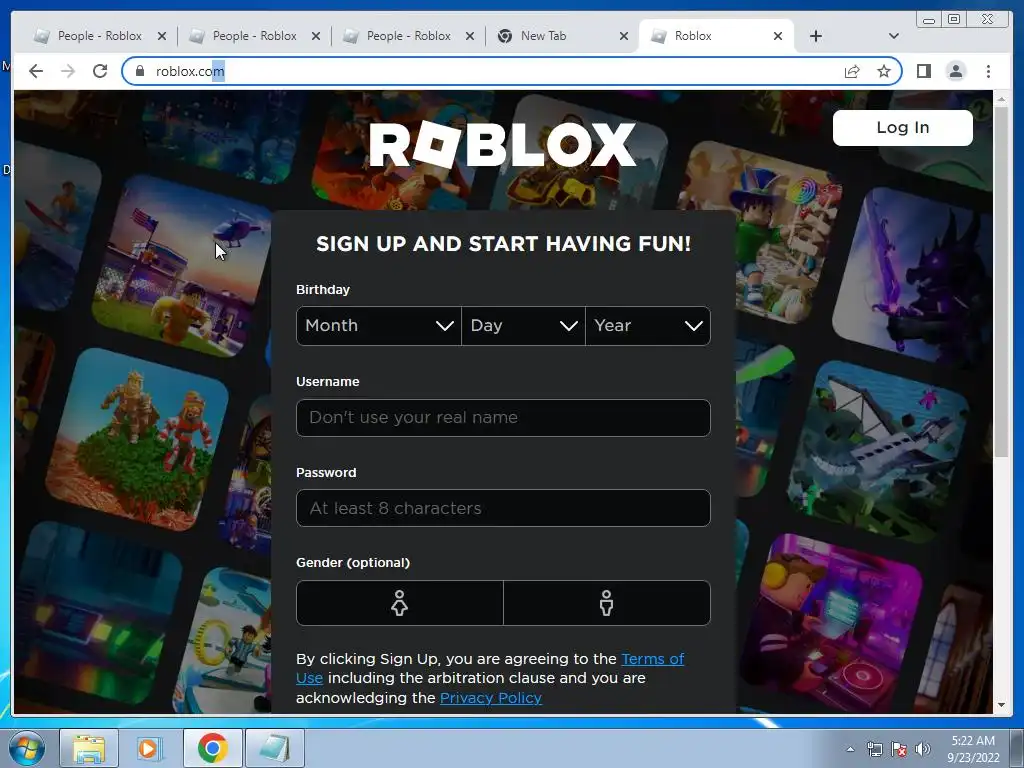Image resolution: width=1024 pixels, height=768 pixels.
Task: Click the Username input field
Action: point(503,417)
